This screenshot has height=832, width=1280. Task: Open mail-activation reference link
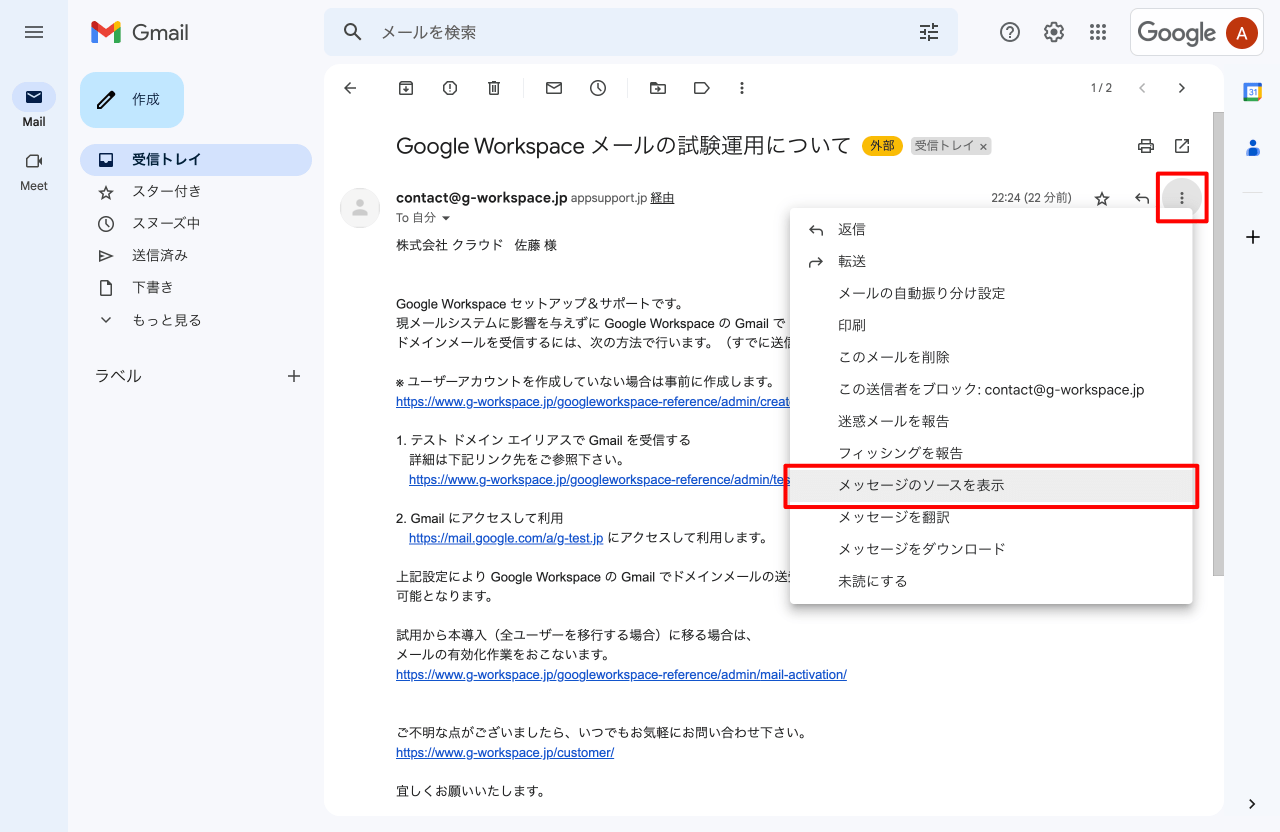click(x=621, y=675)
